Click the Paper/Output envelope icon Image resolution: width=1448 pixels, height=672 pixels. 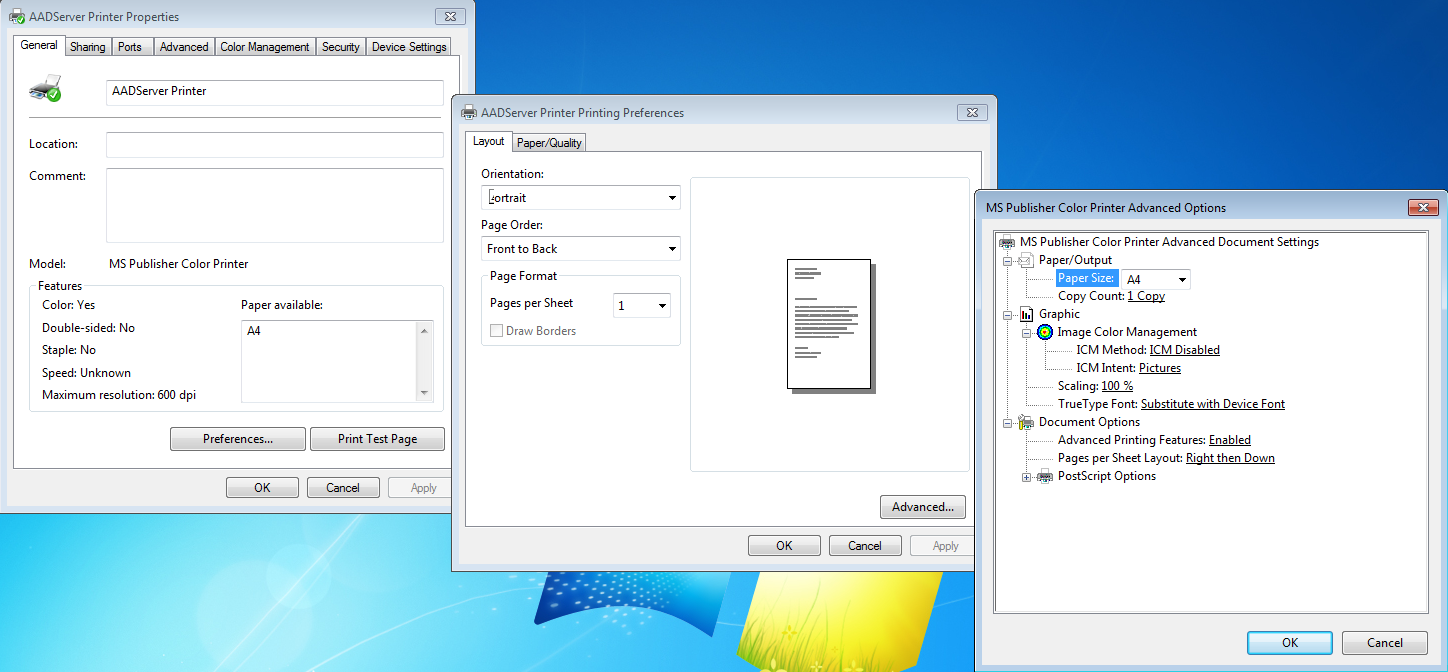point(1026,260)
